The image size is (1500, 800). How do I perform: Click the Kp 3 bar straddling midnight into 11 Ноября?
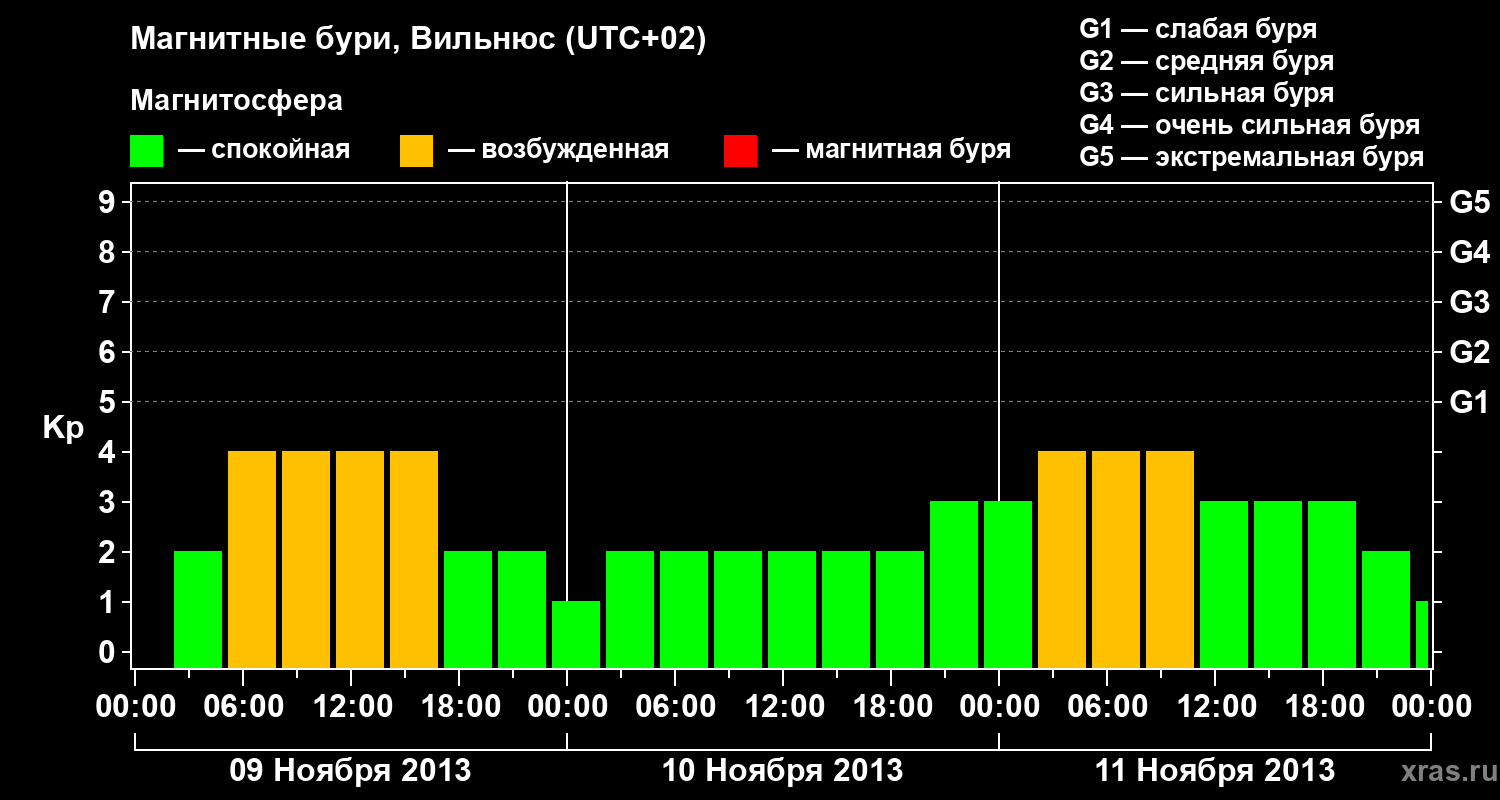click(x=1008, y=584)
